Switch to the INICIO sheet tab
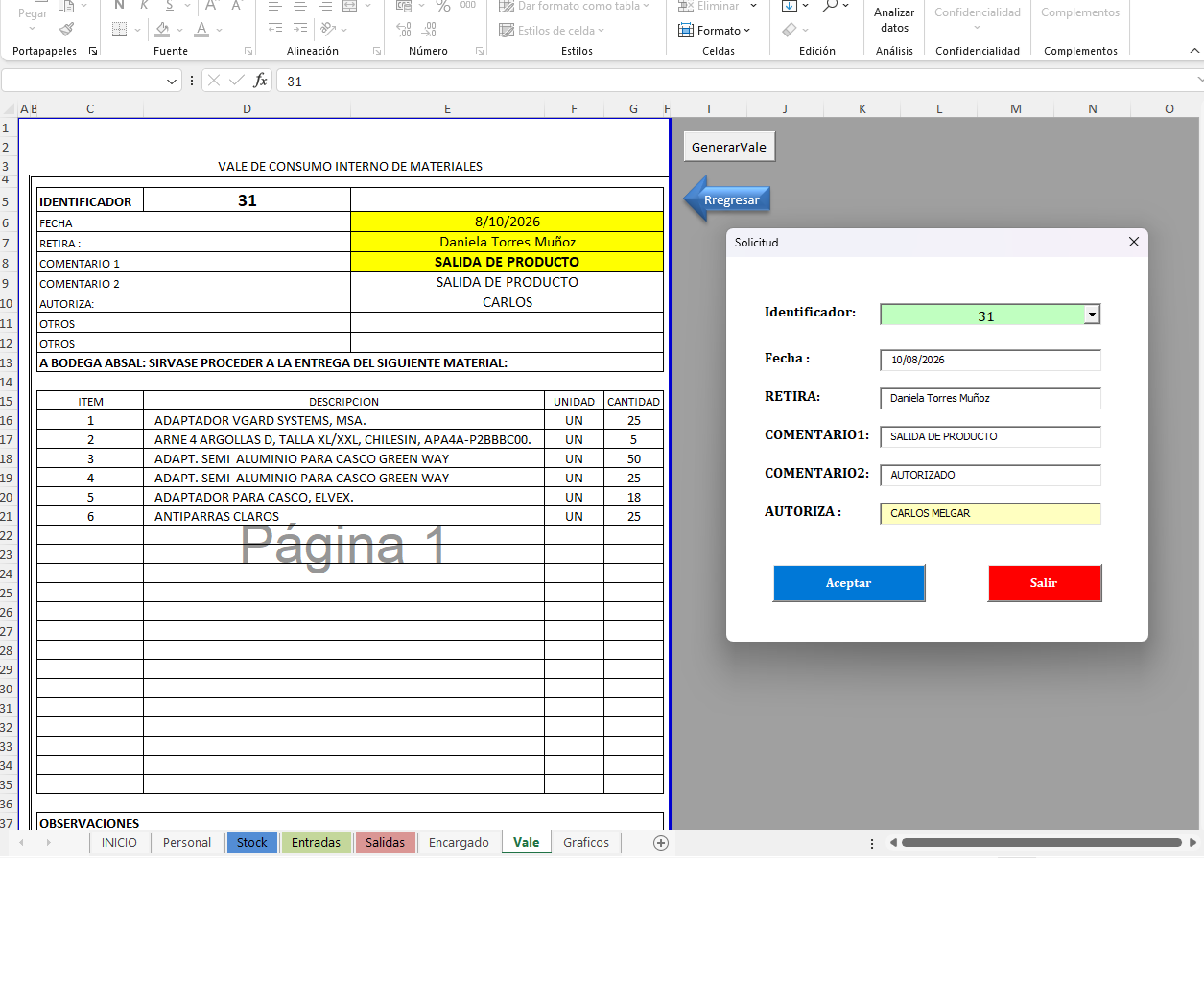Viewport: 1204px width, 982px height. point(119,843)
